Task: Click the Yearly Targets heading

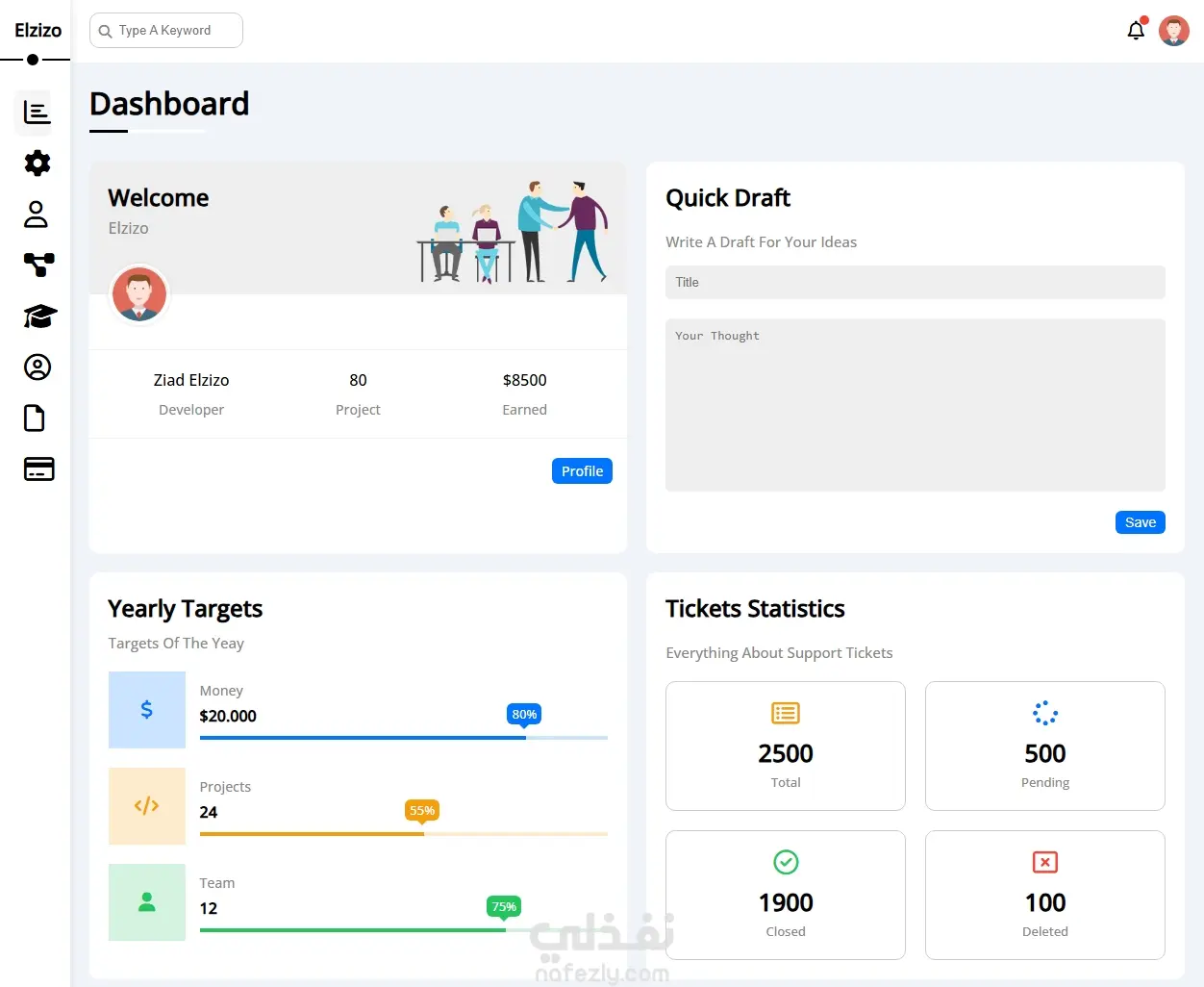Action: pyautogui.click(x=185, y=609)
